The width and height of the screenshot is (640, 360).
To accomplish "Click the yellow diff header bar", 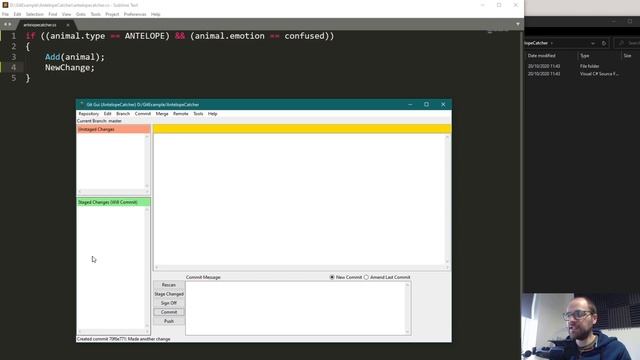I will click(302, 129).
